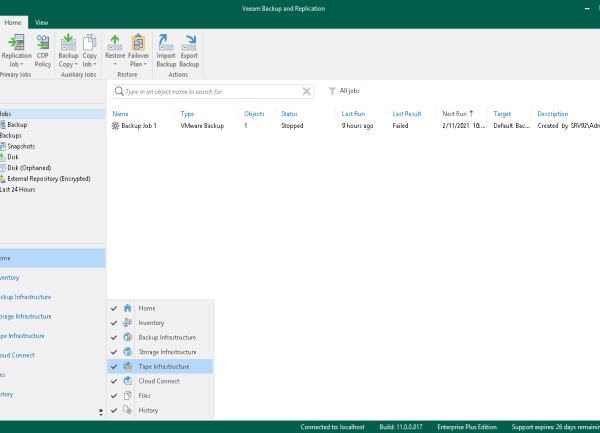Open the Inventory navigation pane link
The image size is (600, 433).
click(10, 278)
